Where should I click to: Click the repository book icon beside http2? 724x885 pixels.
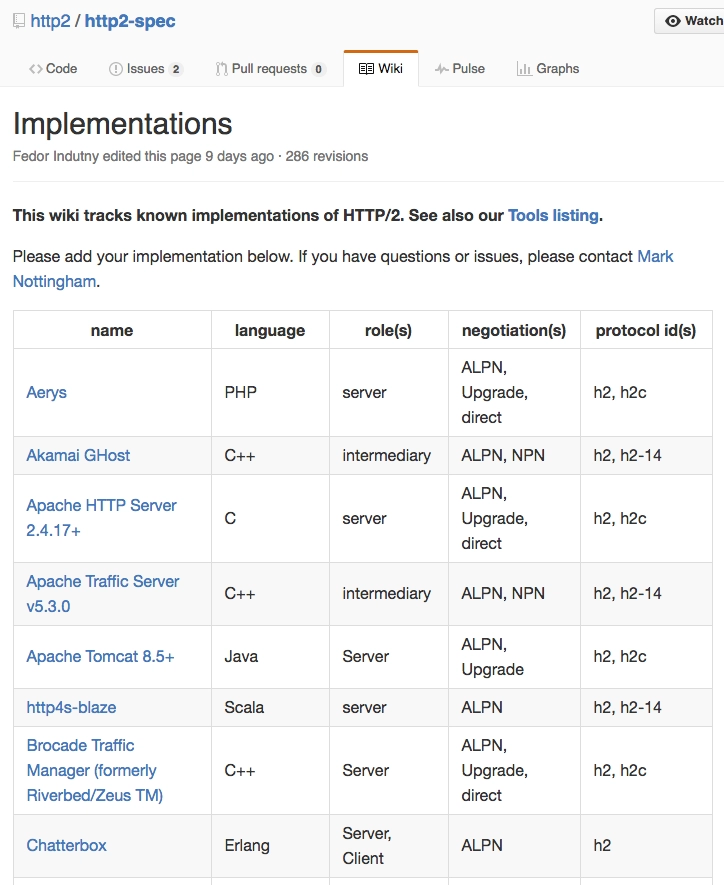click(19, 21)
